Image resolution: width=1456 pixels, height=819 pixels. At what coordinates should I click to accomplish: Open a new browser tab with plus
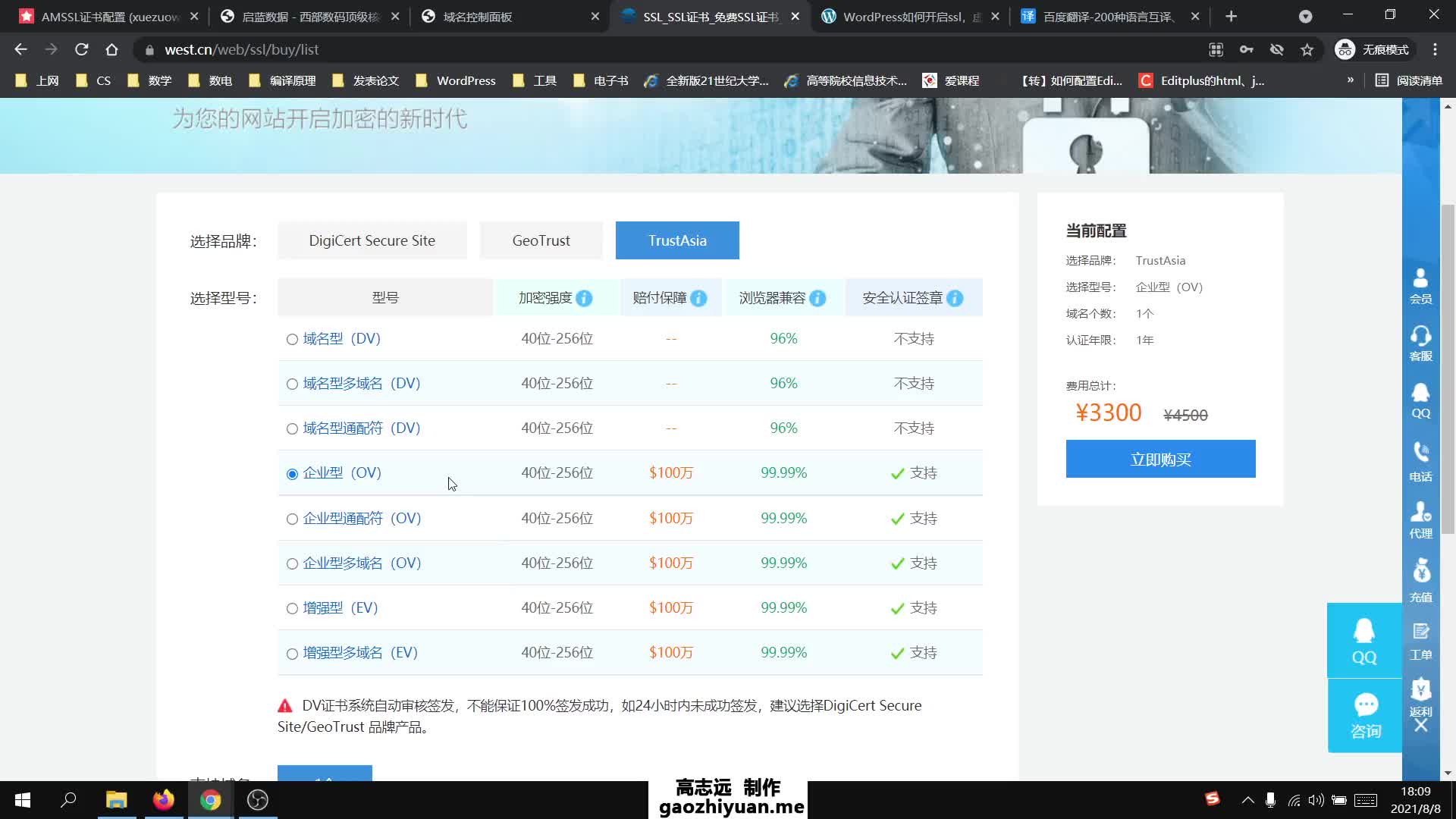(x=1231, y=16)
